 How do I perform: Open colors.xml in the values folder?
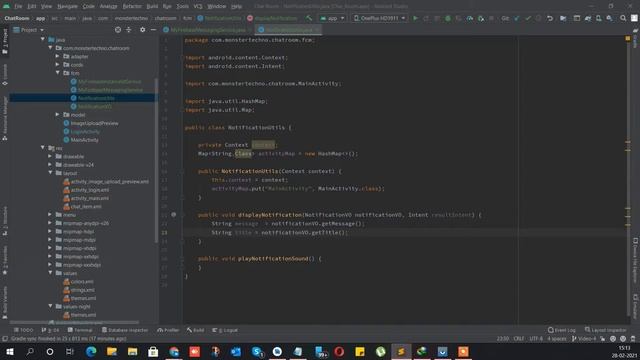pyautogui.click(x=78, y=281)
